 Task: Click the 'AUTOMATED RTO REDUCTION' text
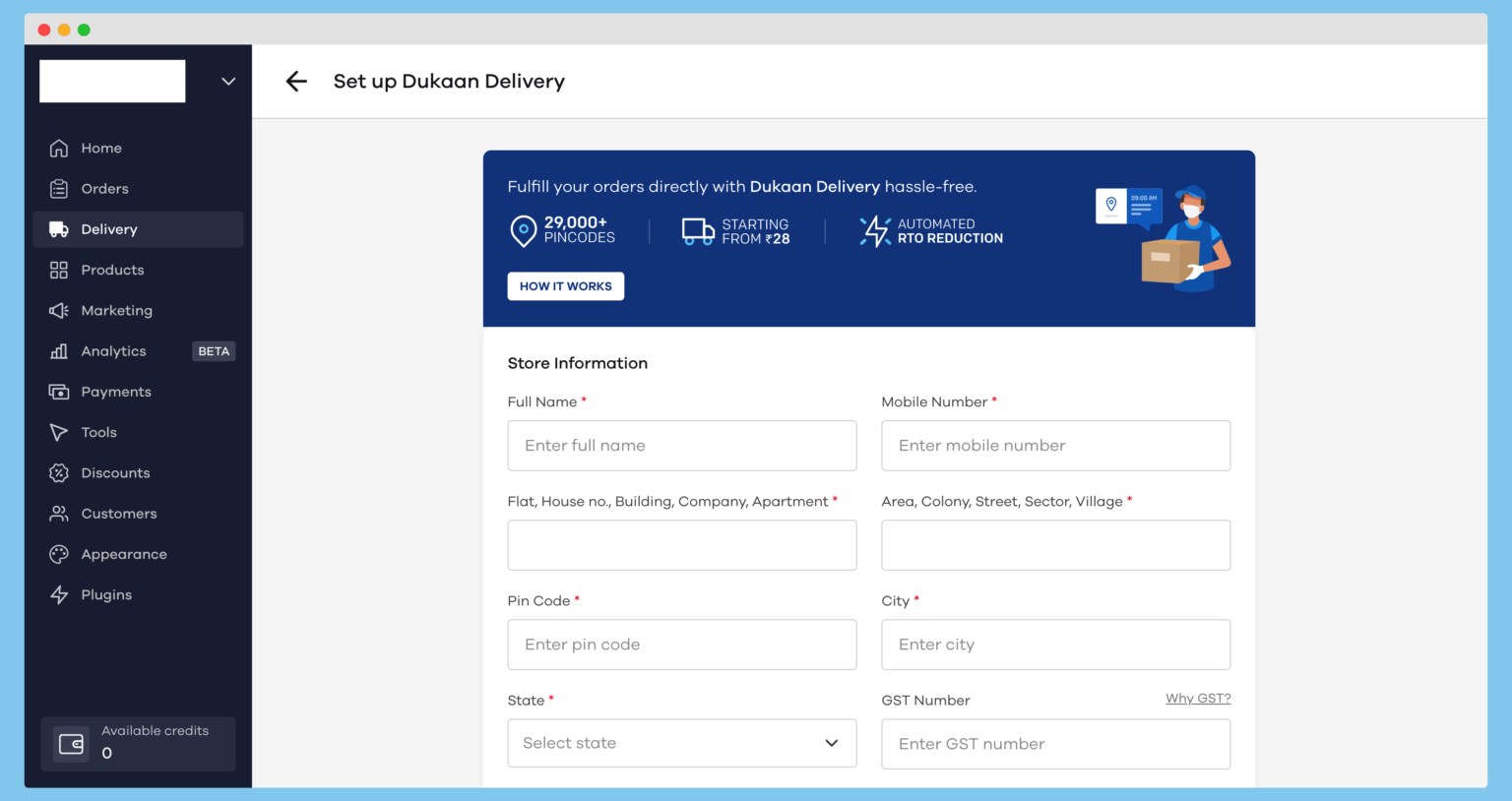pos(950,231)
